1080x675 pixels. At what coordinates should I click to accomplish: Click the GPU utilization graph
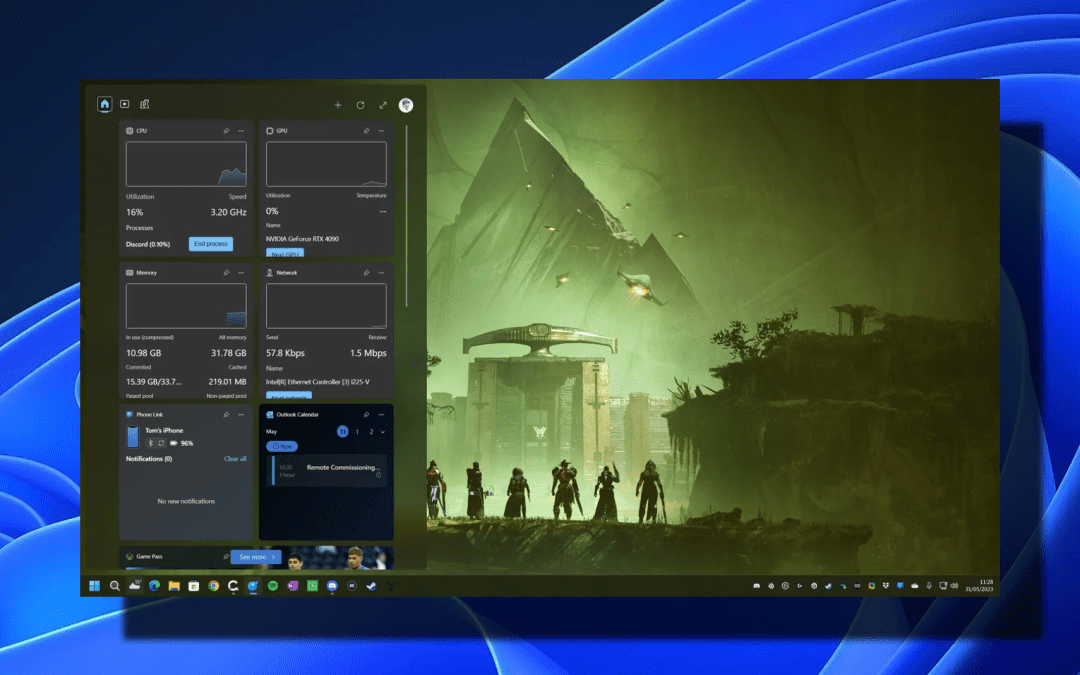click(x=326, y=164)
